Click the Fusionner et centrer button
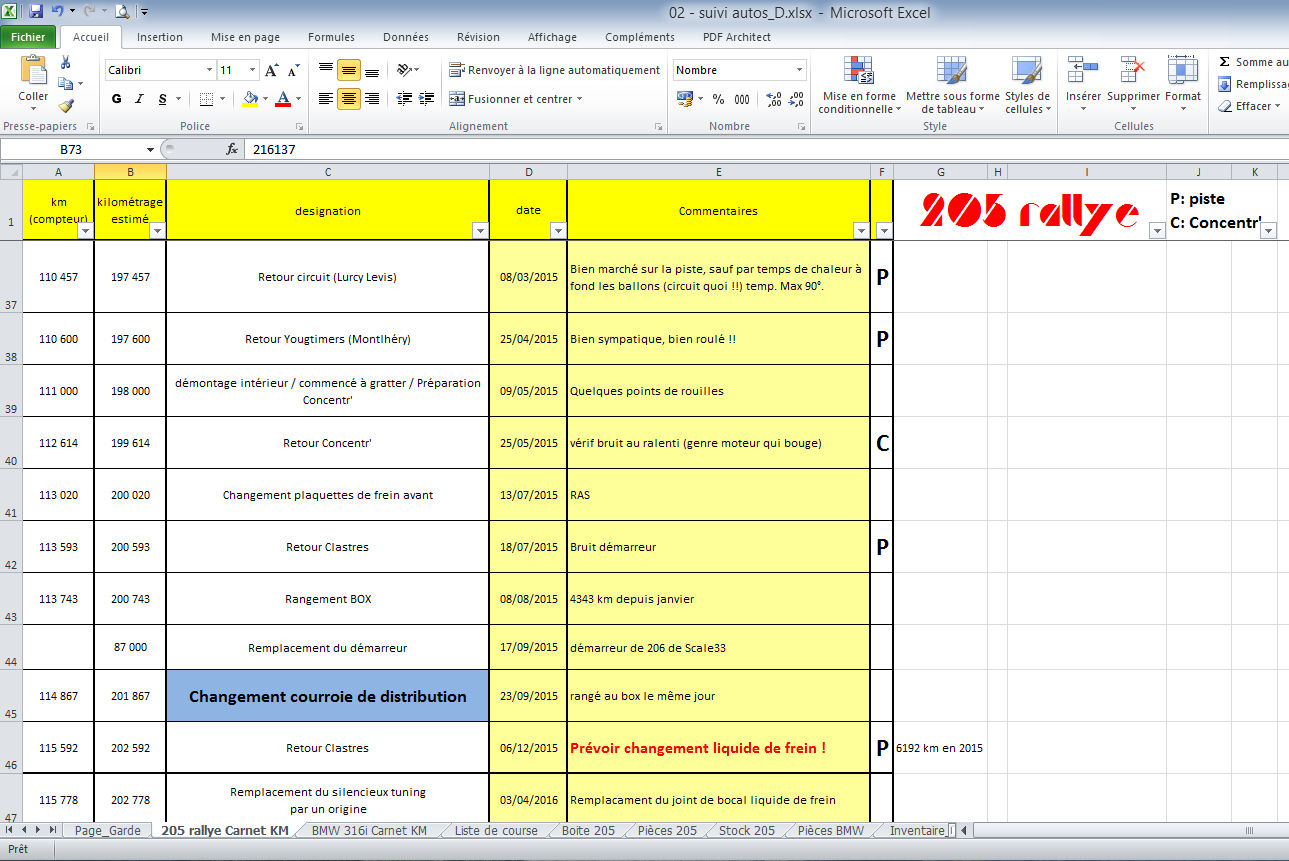 point(516,99)
